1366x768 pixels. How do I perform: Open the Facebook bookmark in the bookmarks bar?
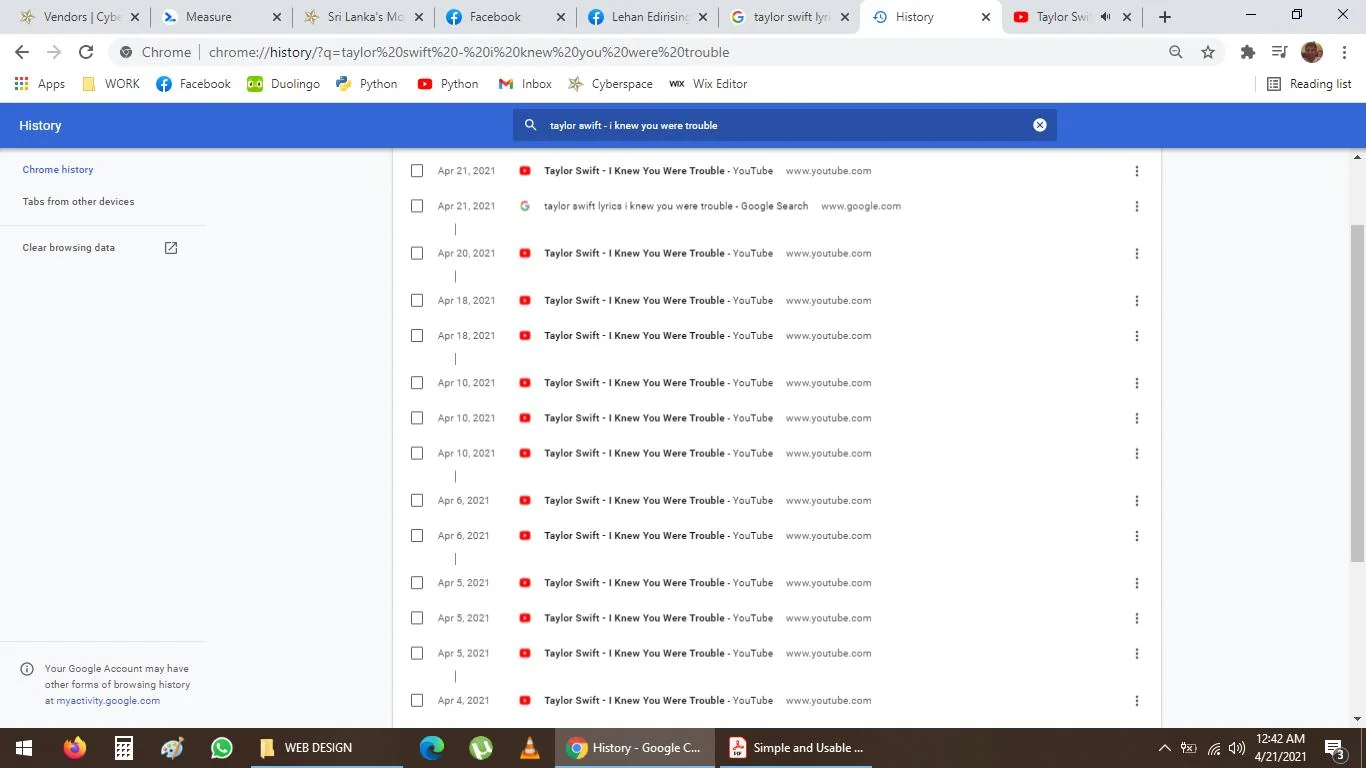pos(194,84)
